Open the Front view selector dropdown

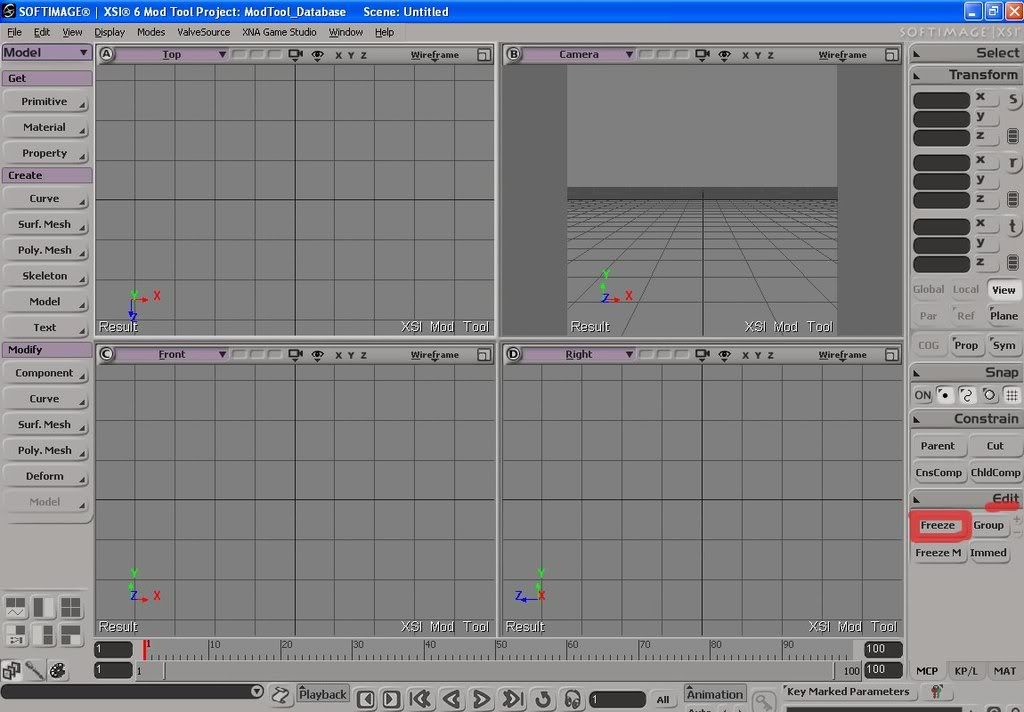click(172, 355)
